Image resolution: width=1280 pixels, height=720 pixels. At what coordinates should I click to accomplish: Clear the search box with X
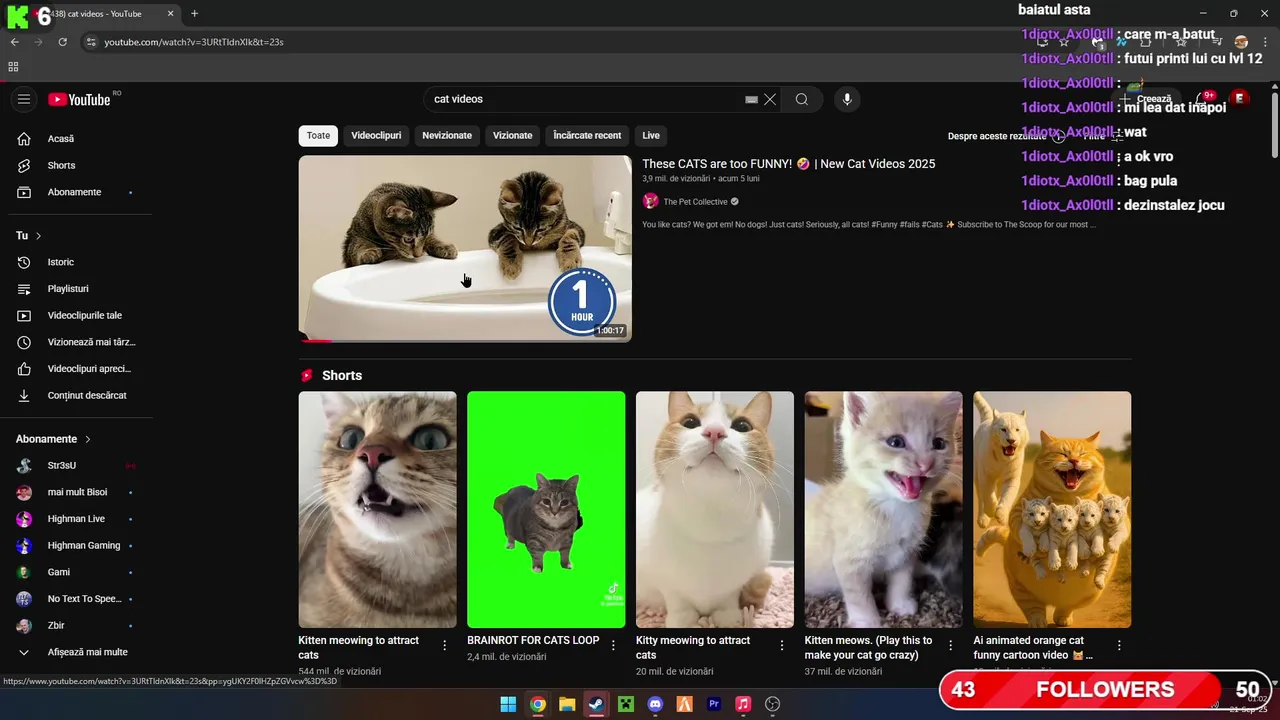[770, 99]
